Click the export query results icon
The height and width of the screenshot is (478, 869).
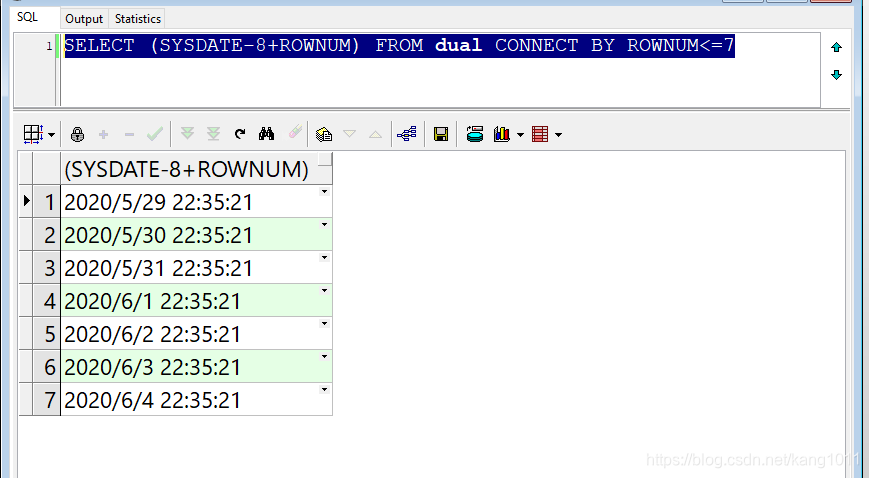click(x=324, y=134)
